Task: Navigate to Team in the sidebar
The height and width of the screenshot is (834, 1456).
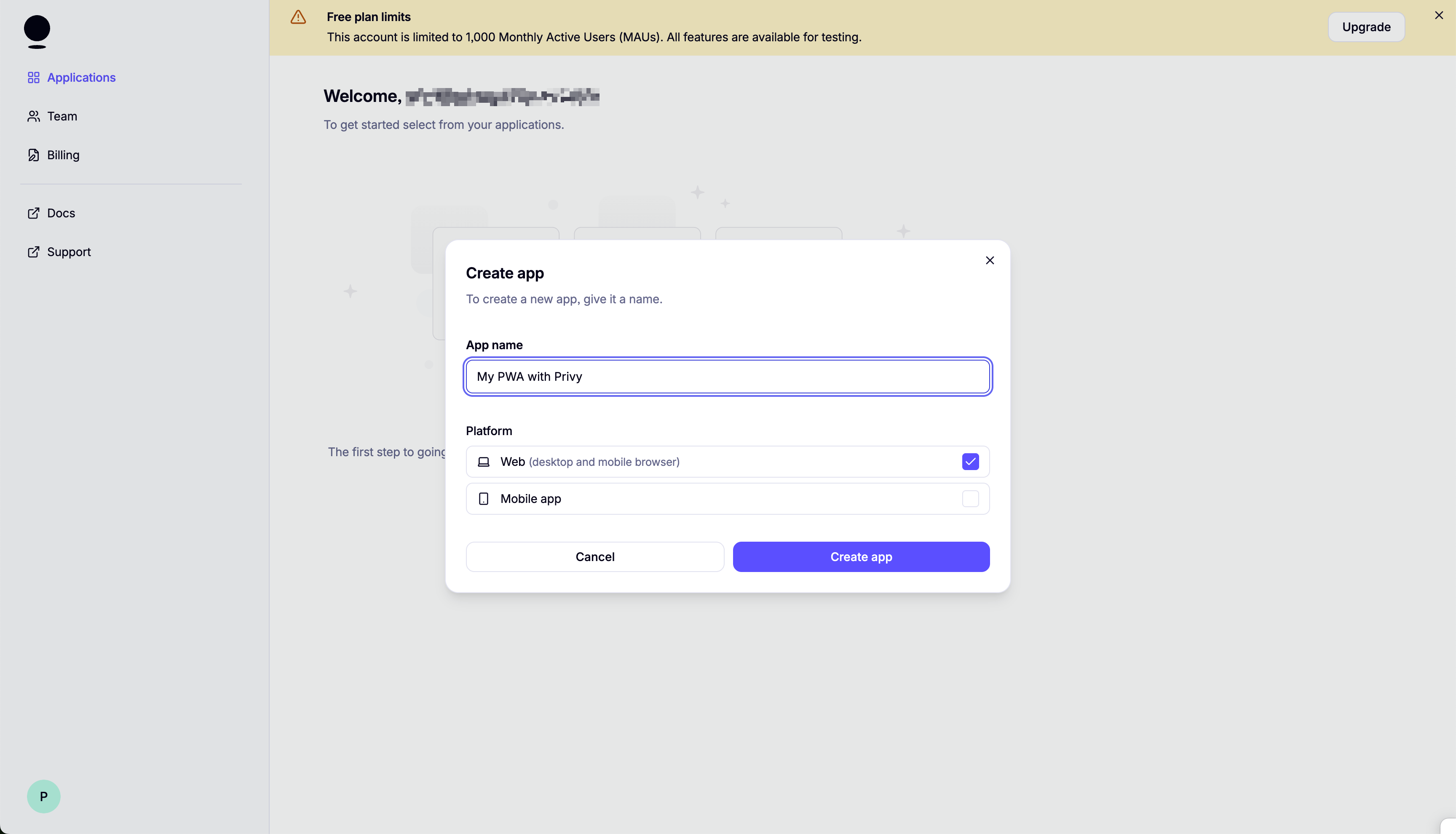Action: (x=61, y=116)
